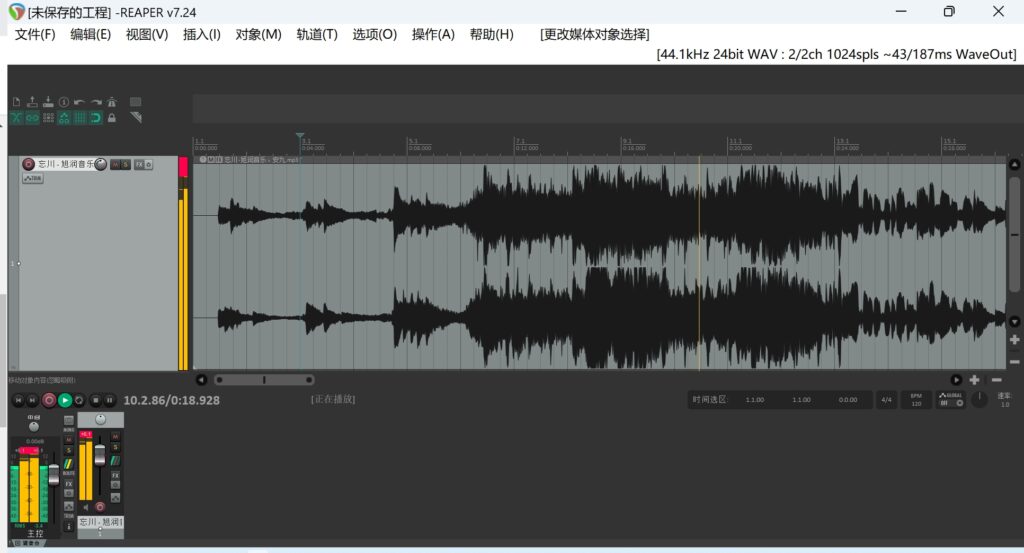Toggle auto-crossfade scissors-style icon

(16, 118)
